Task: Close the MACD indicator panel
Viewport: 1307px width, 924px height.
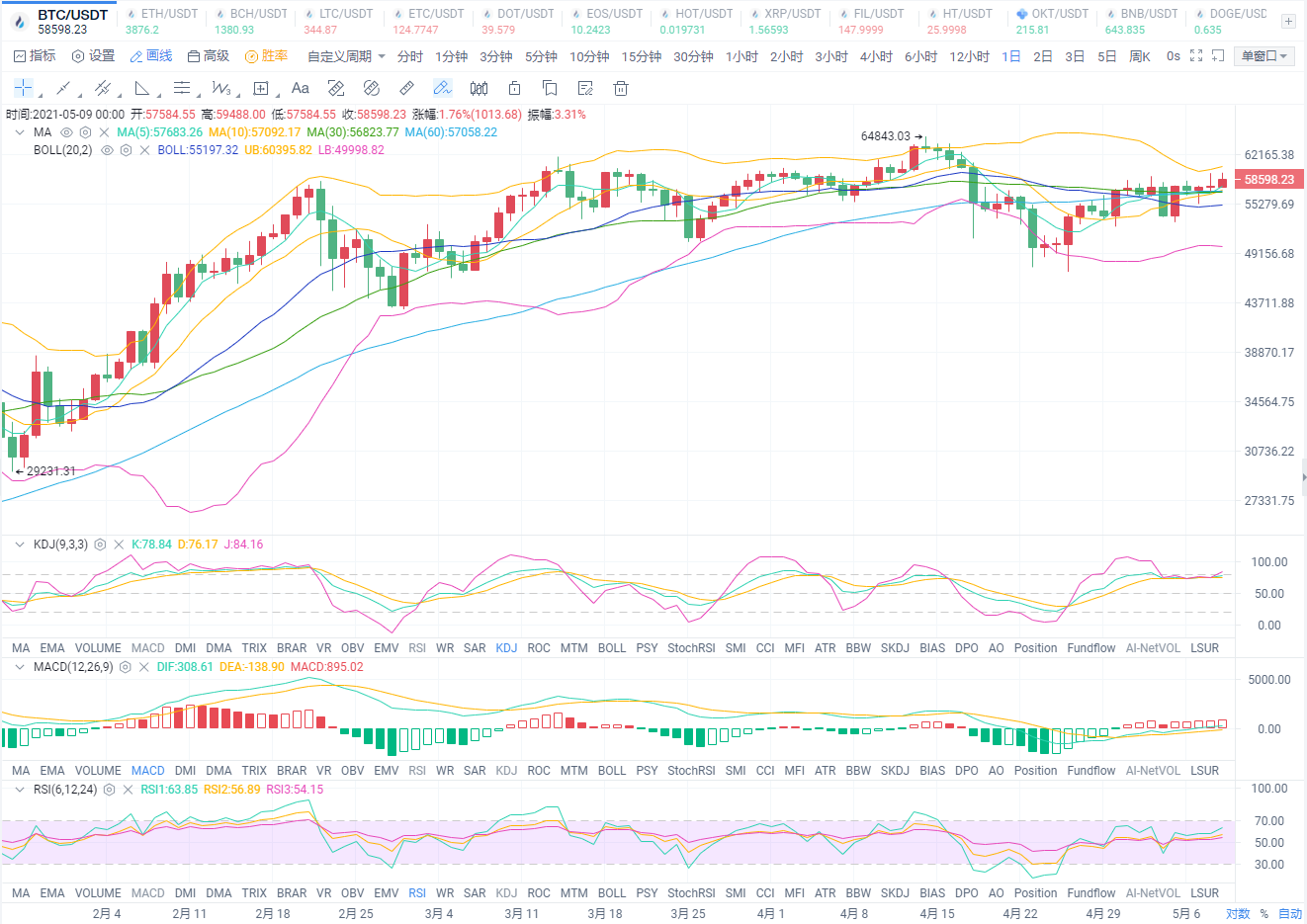Action: point(144,667)
